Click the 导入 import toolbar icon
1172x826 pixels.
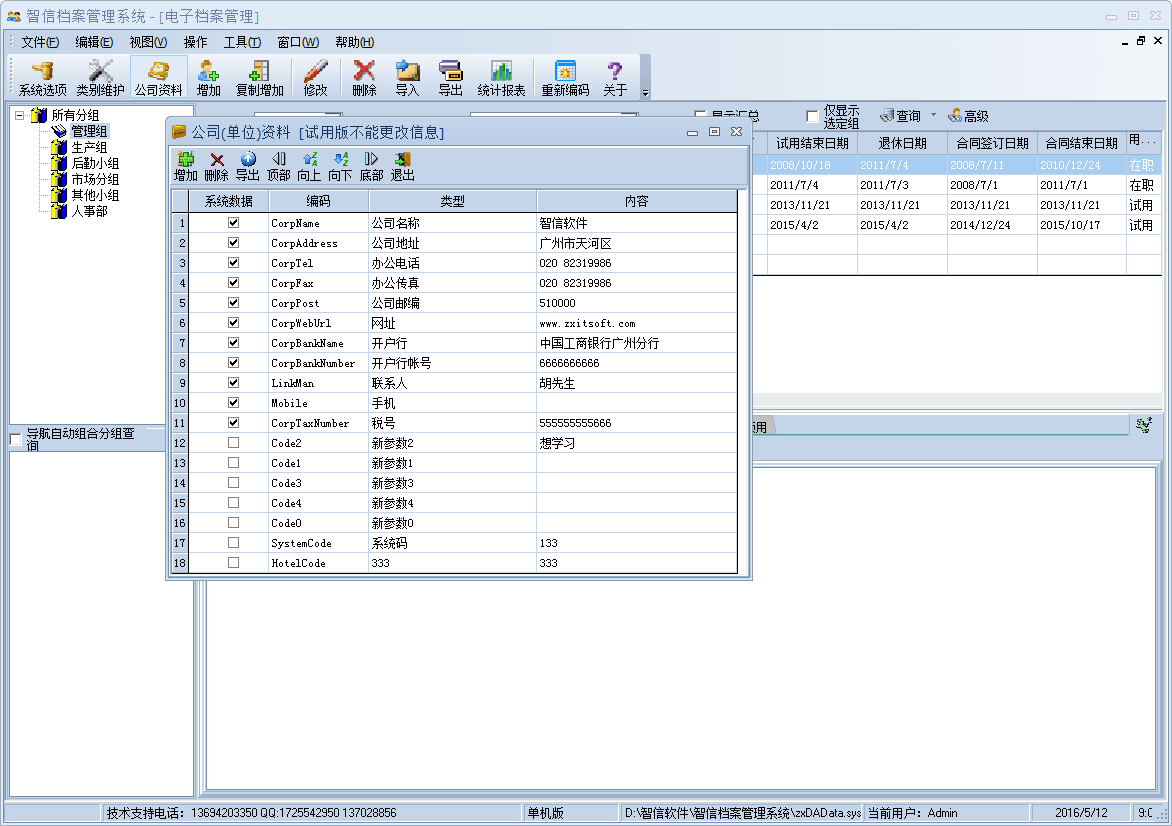[407, 78]
